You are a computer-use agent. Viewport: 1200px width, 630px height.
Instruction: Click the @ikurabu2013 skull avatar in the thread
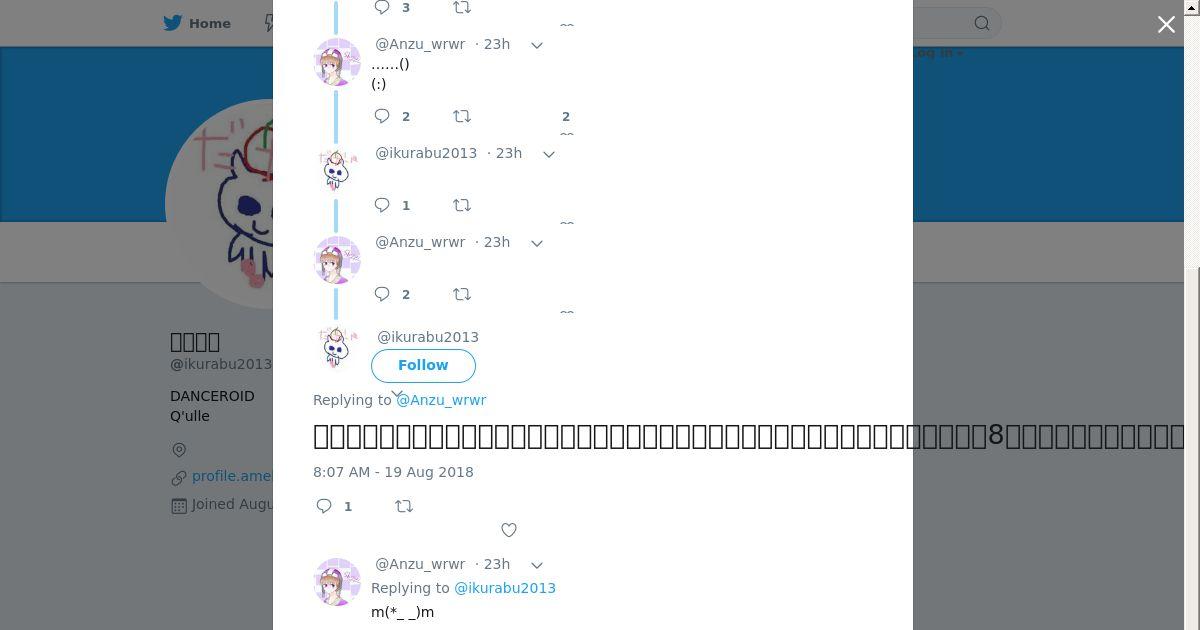point(337,172)
